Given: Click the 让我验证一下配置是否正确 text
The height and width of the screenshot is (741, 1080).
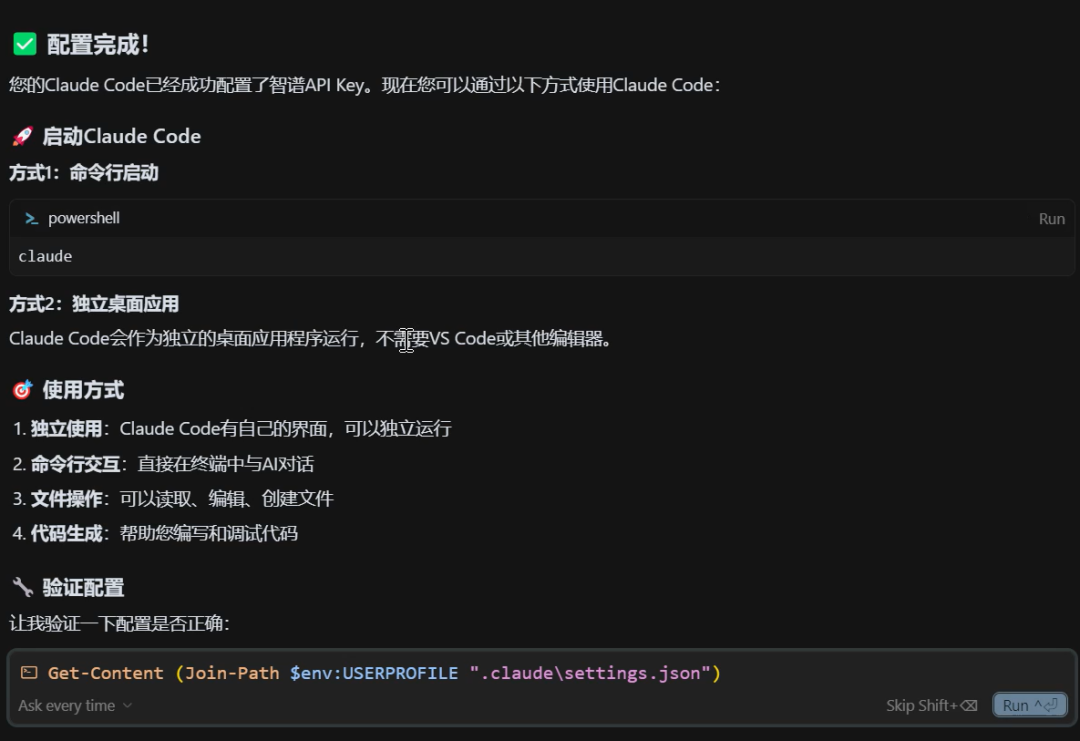Looking at the screenshot, I should [119, 623].
